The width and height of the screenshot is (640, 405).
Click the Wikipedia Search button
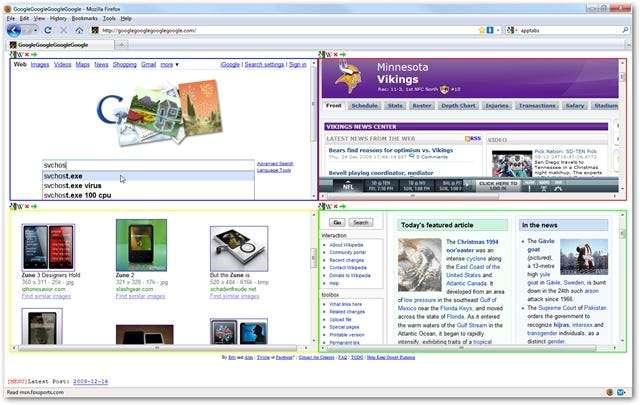(x=361, y=222)
